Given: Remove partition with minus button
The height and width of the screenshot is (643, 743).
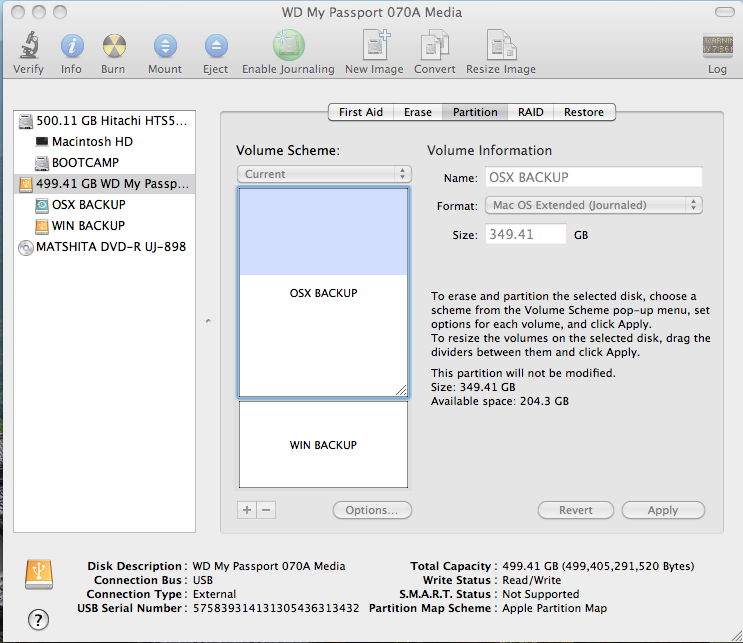Looking at the screenshot, I should pyautogui.click(x=266, y=510).
